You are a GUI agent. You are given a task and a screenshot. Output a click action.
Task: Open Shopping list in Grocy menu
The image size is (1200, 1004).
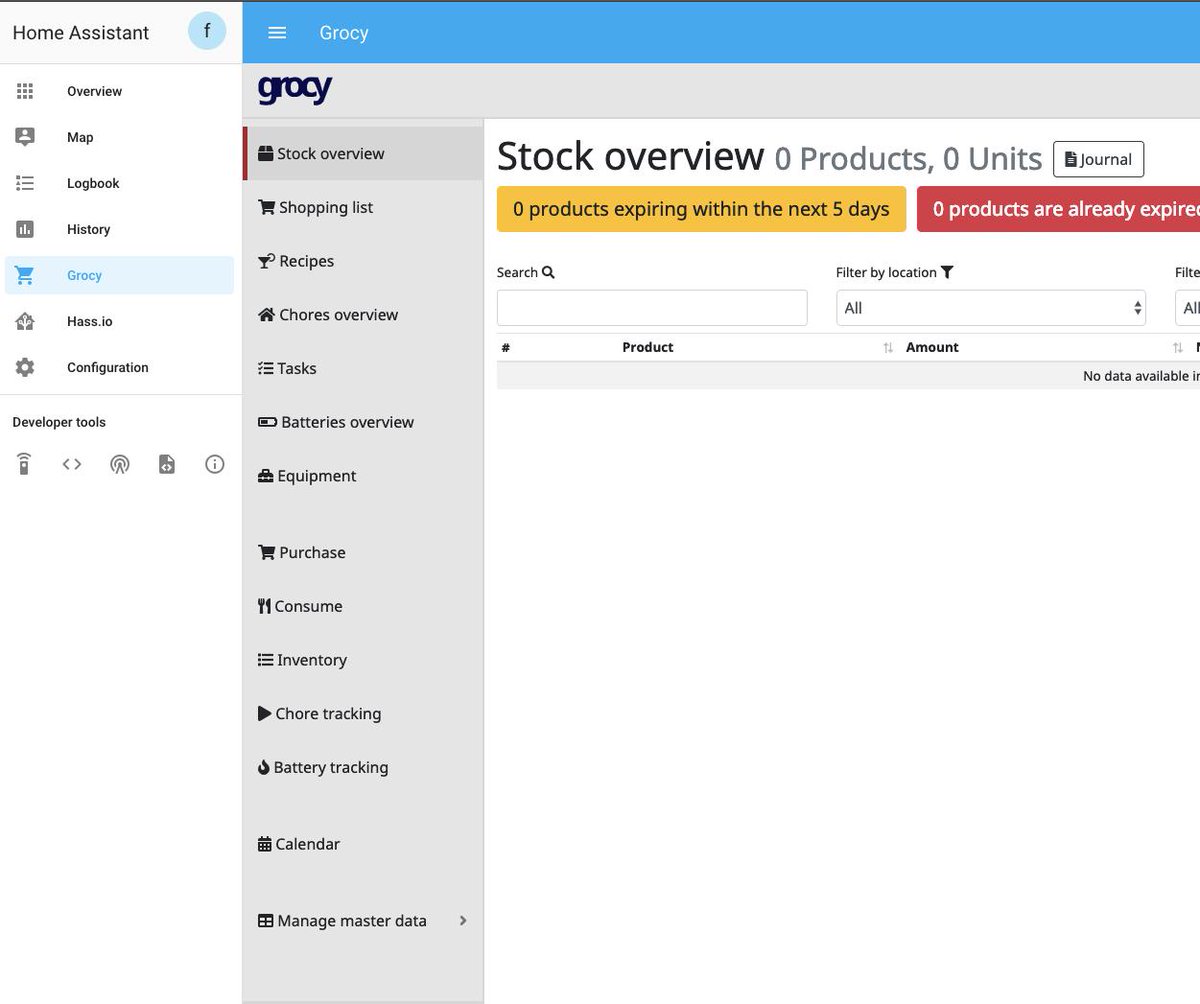pos(363,207)
